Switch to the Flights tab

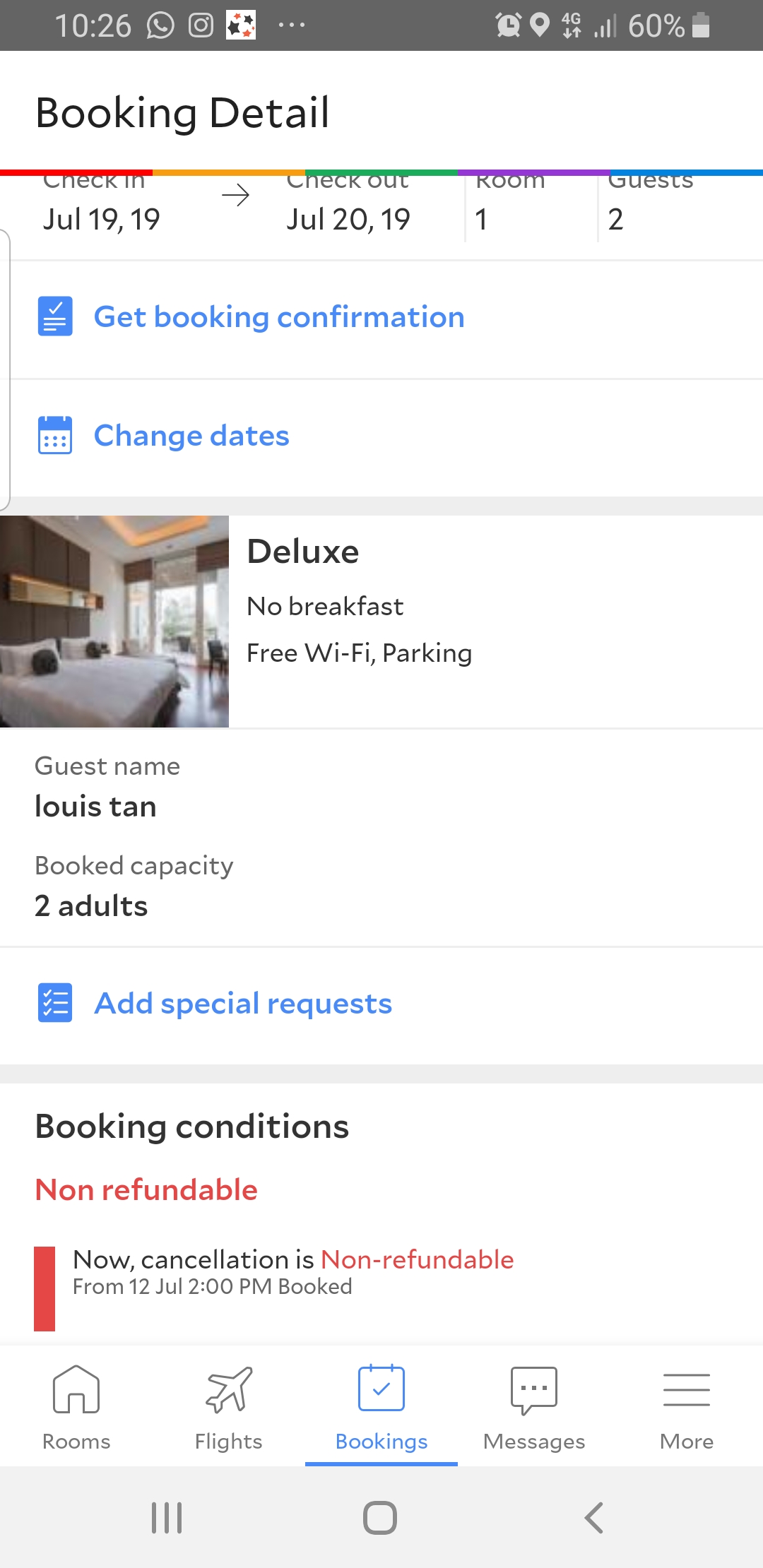point(228,1406)
